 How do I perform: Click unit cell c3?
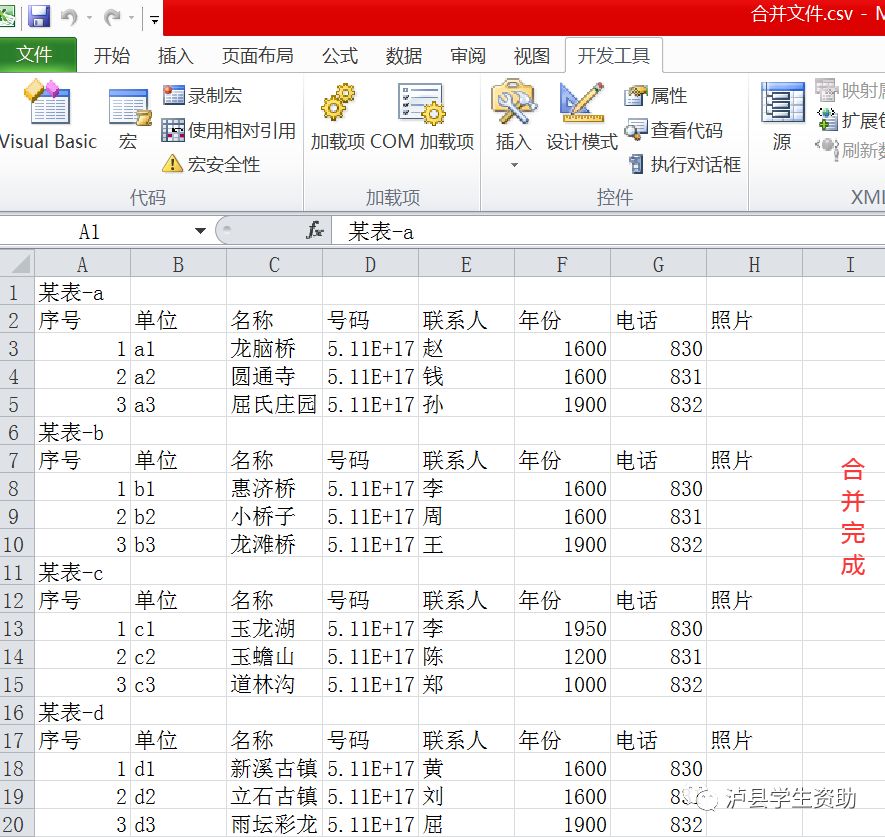tap(178, 684)
